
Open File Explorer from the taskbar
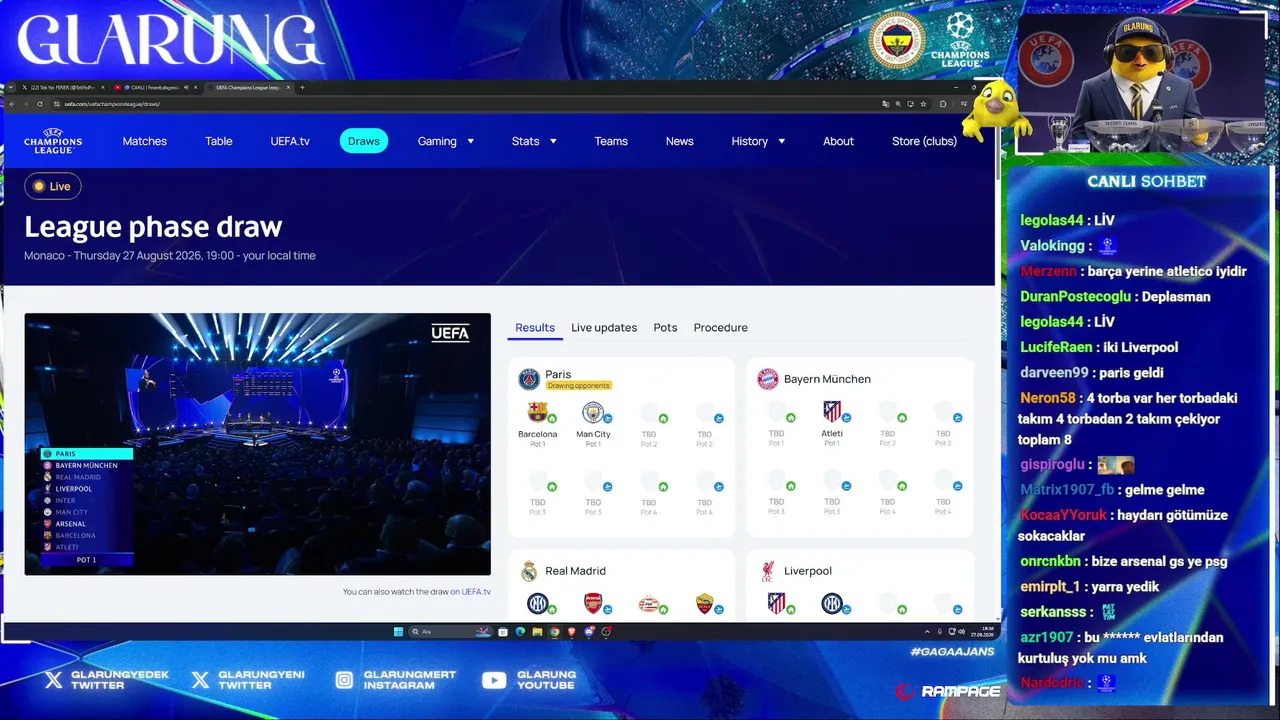(537, 632)
